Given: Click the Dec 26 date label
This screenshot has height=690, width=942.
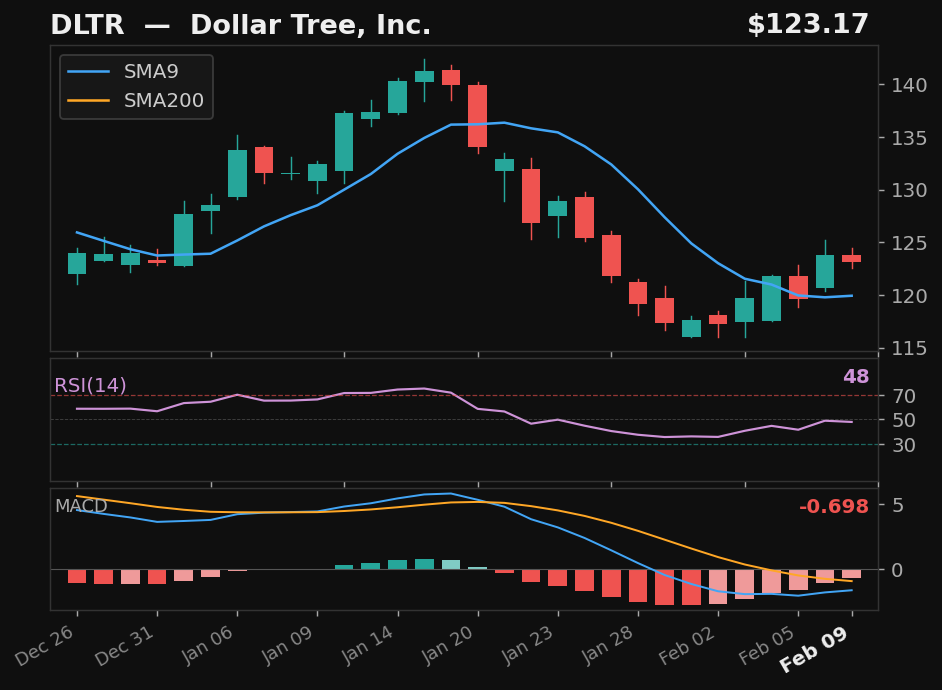Looking at the screenshot, I should (x=45, y=645).
